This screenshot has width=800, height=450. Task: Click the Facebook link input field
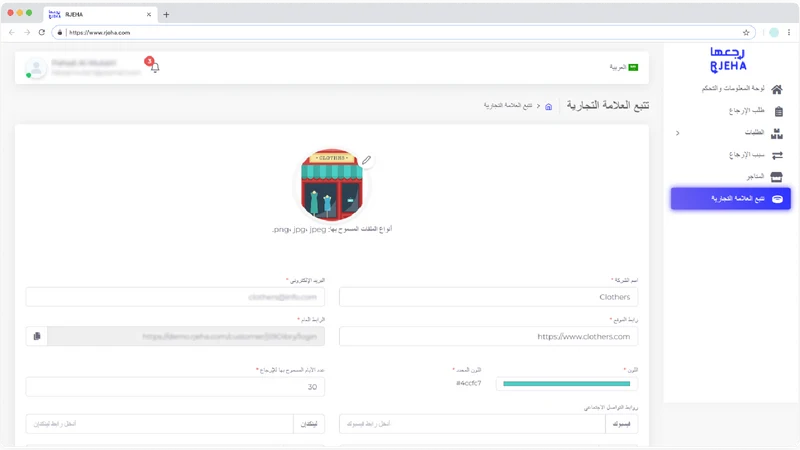click(x=472, y=424)
